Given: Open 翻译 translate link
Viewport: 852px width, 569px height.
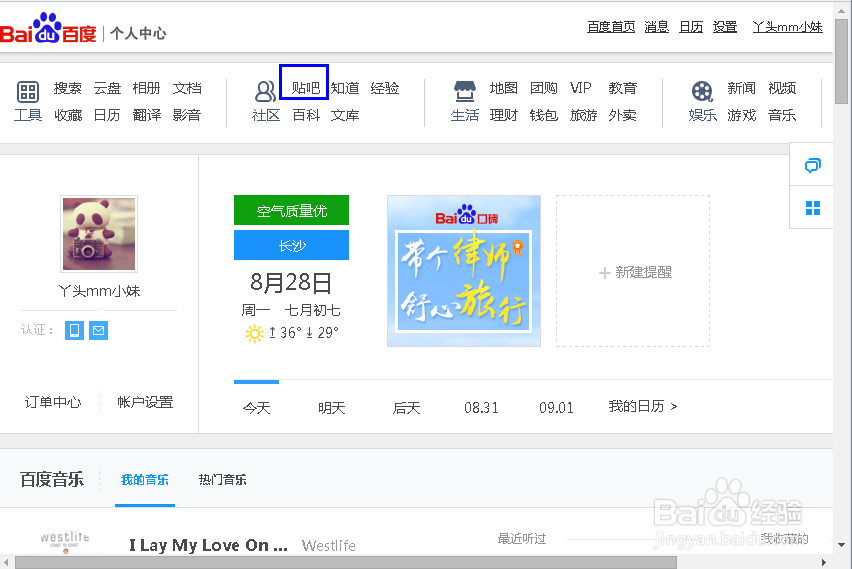Looking at the screenshot, I should (147, 115).
